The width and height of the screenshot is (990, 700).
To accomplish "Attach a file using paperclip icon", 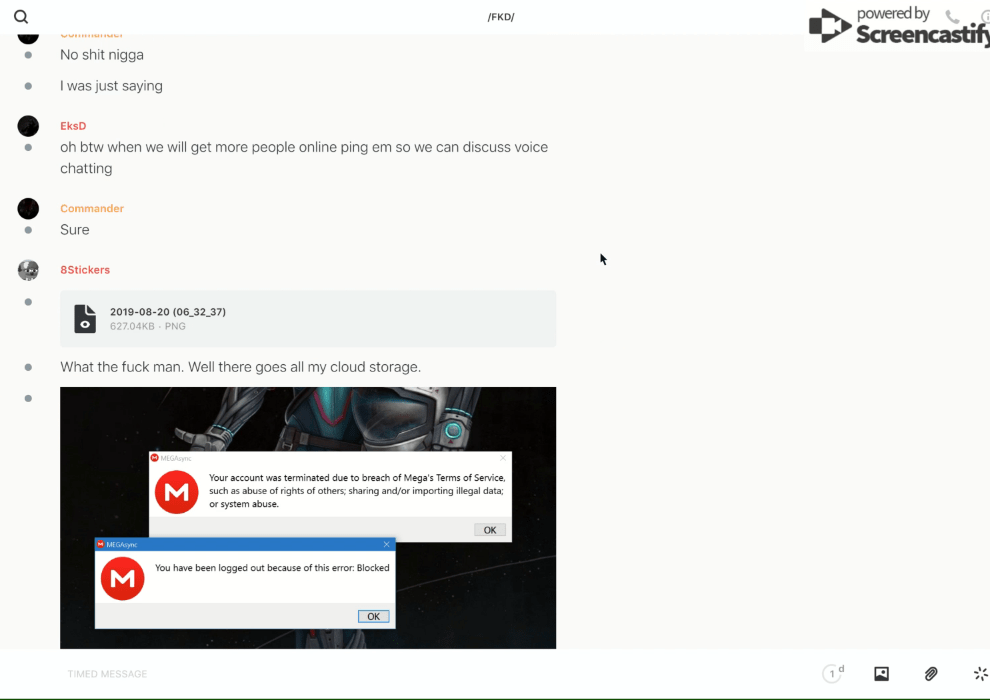I will 931,674.
